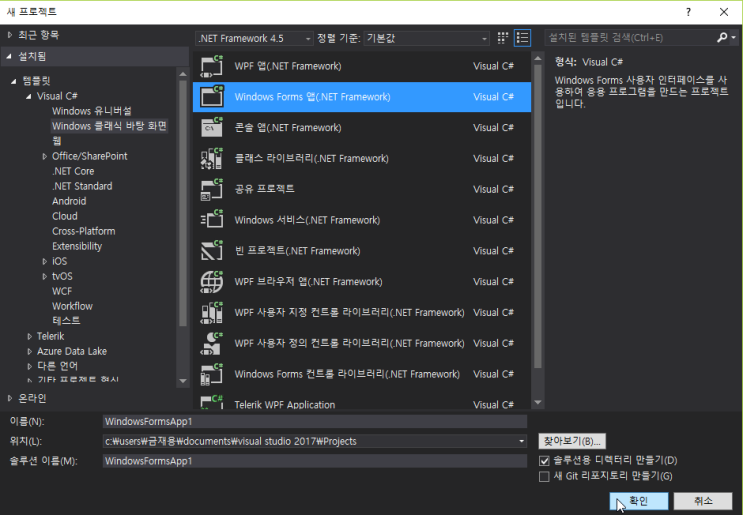Click the category tree scrollbar thumb
This screenshot has height=515, width=743.
pyautogui.click(x=183, y=203)
